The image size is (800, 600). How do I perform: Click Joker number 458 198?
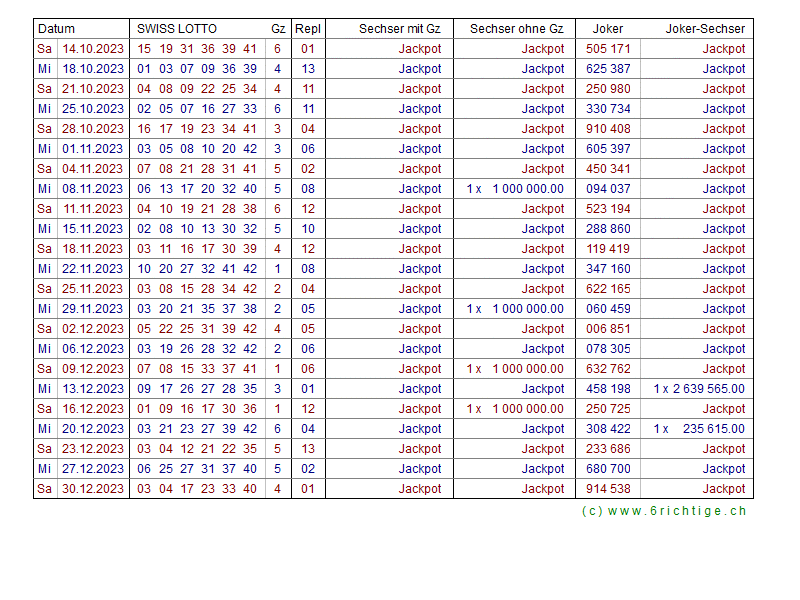click(x=608, y=389)
